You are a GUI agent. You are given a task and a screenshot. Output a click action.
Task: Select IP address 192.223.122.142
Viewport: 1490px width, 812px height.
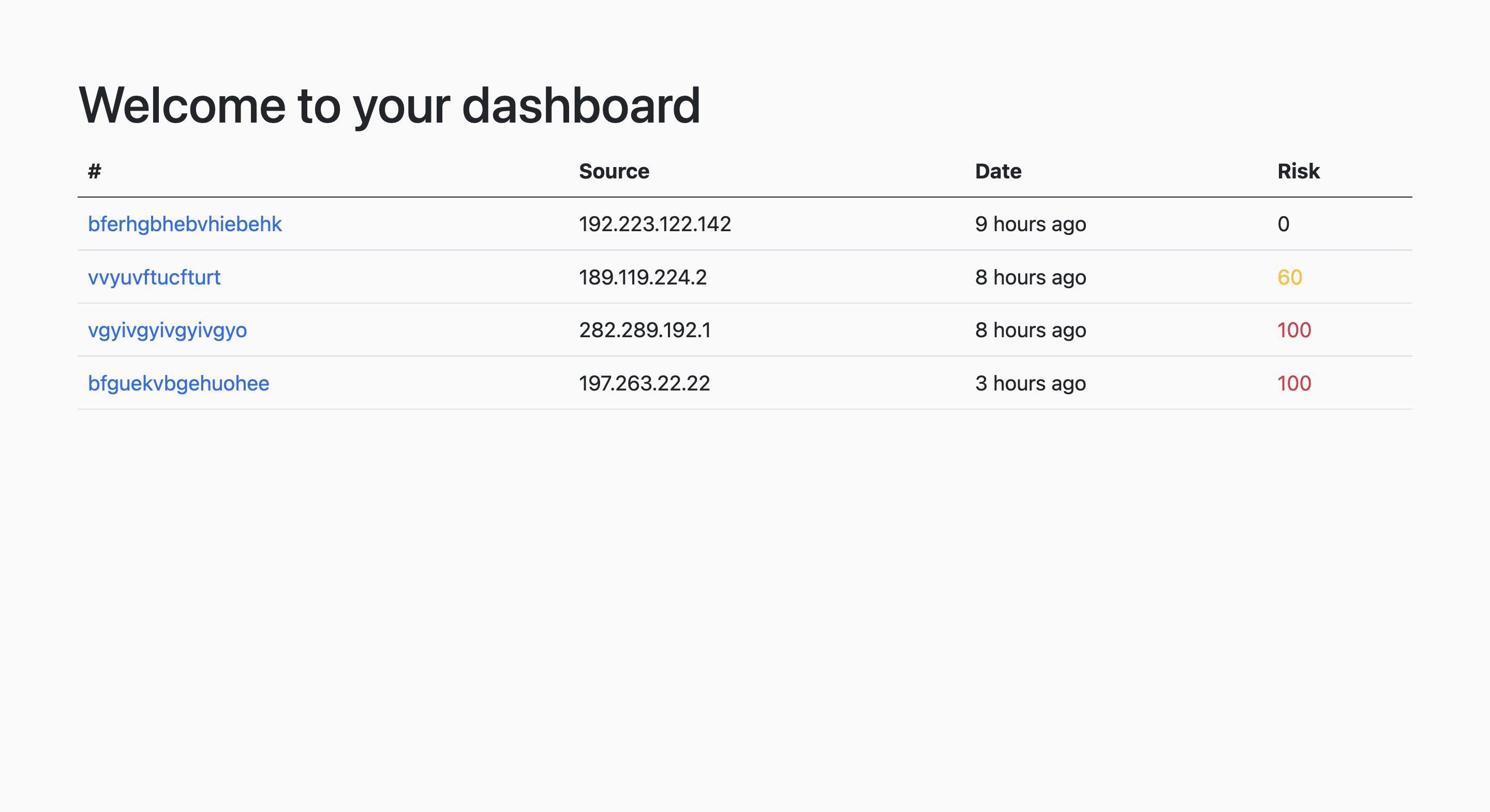(655, 224)
